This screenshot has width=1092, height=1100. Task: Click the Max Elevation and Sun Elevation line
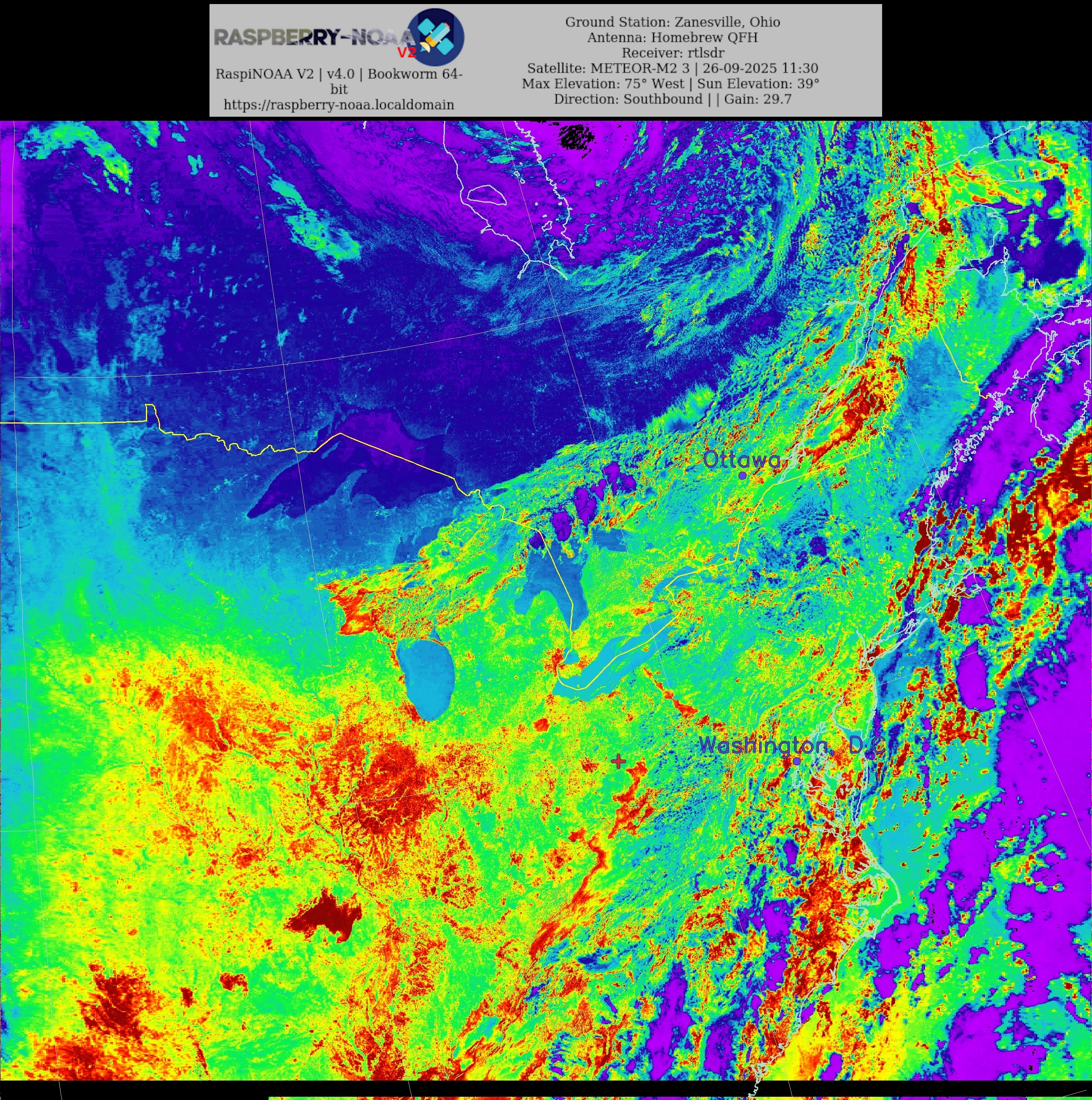tap(670, 83)
